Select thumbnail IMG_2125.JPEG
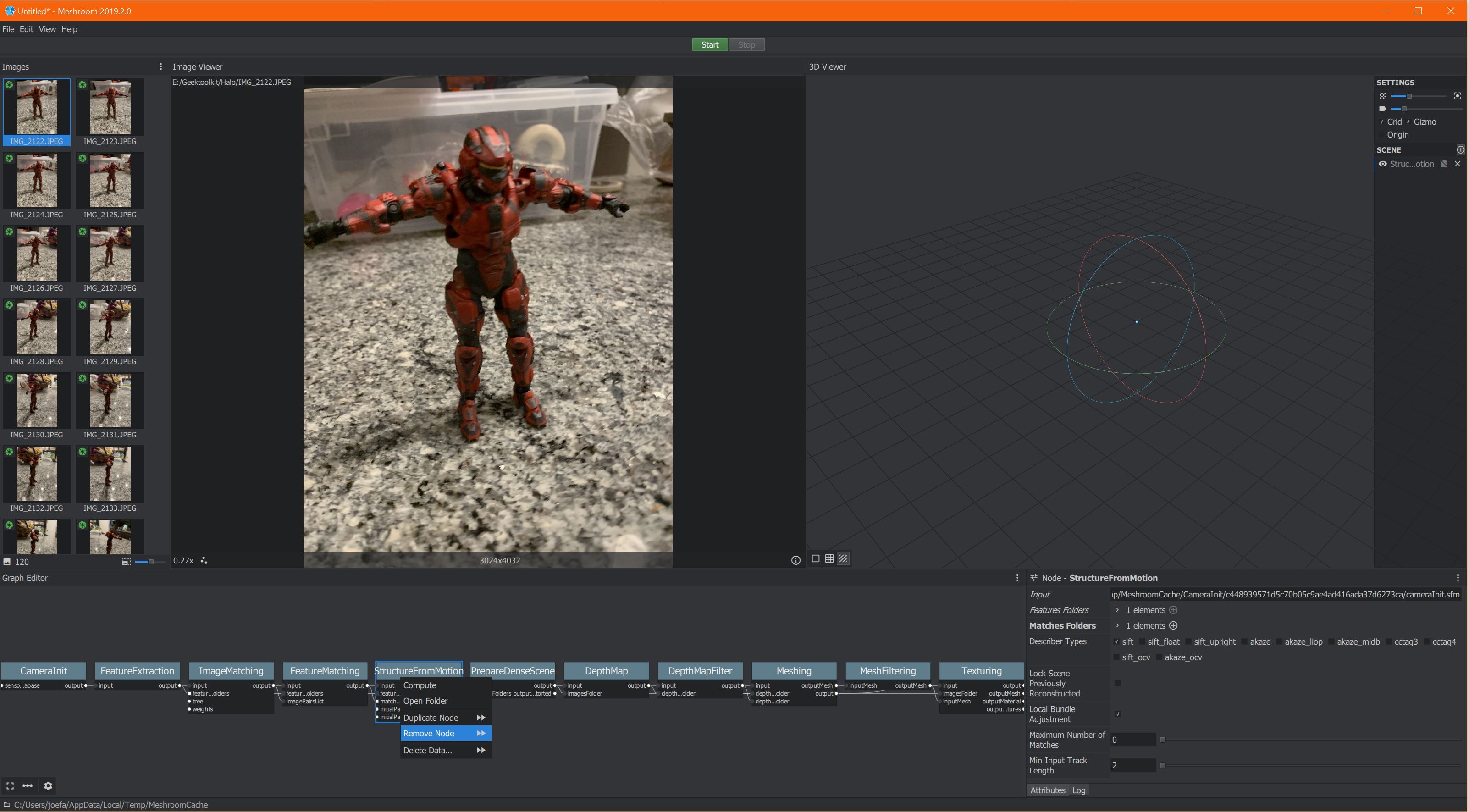The width and height of the screenshot is (1469, 812). pyautogui.click(x=110, y=185)
